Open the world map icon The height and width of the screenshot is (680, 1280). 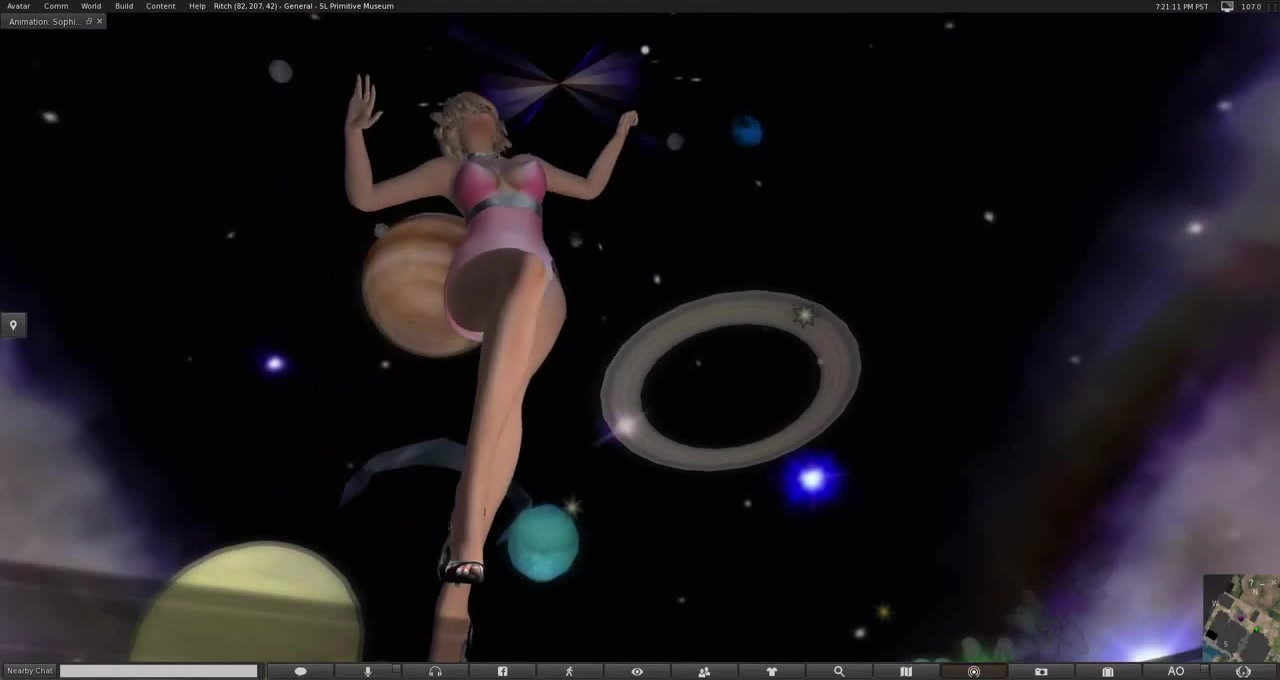906,671
